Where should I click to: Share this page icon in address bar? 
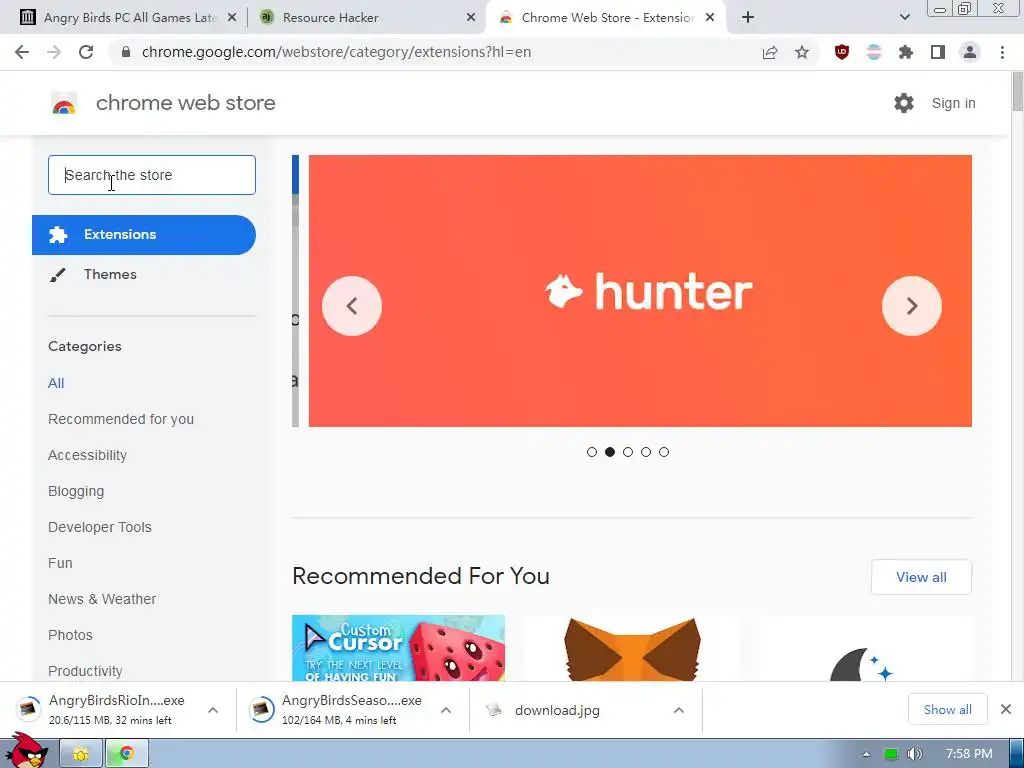coord(770,52)
